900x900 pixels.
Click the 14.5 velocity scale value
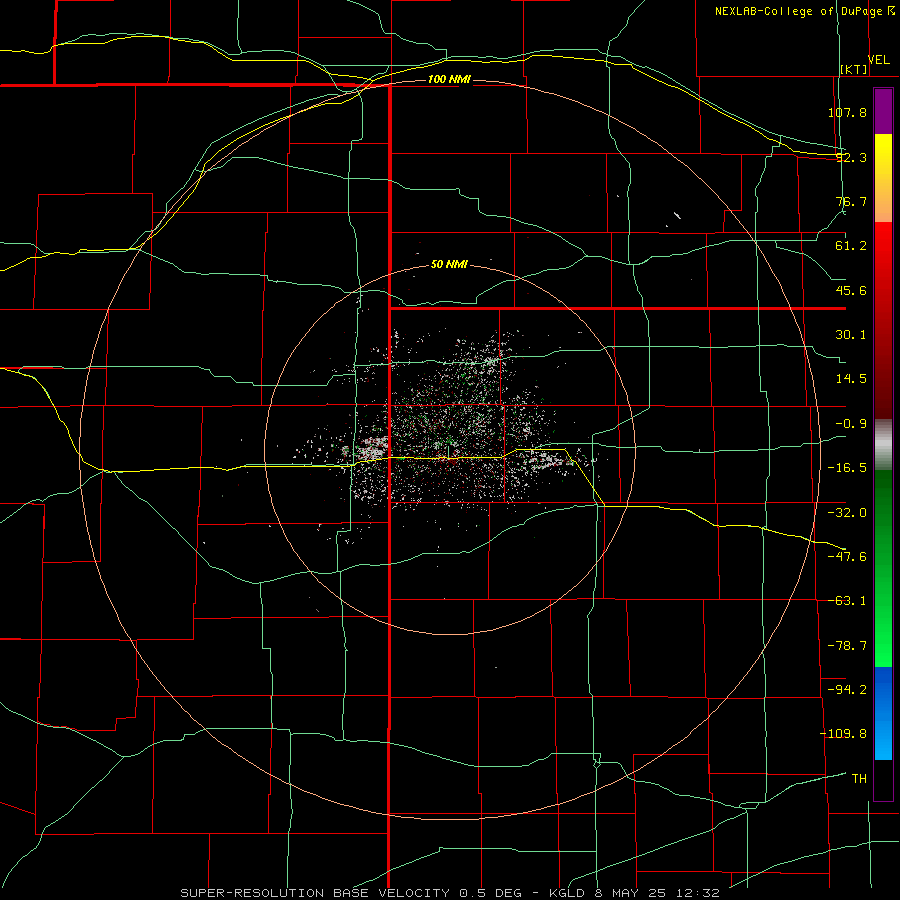click(x=851, y=379)
